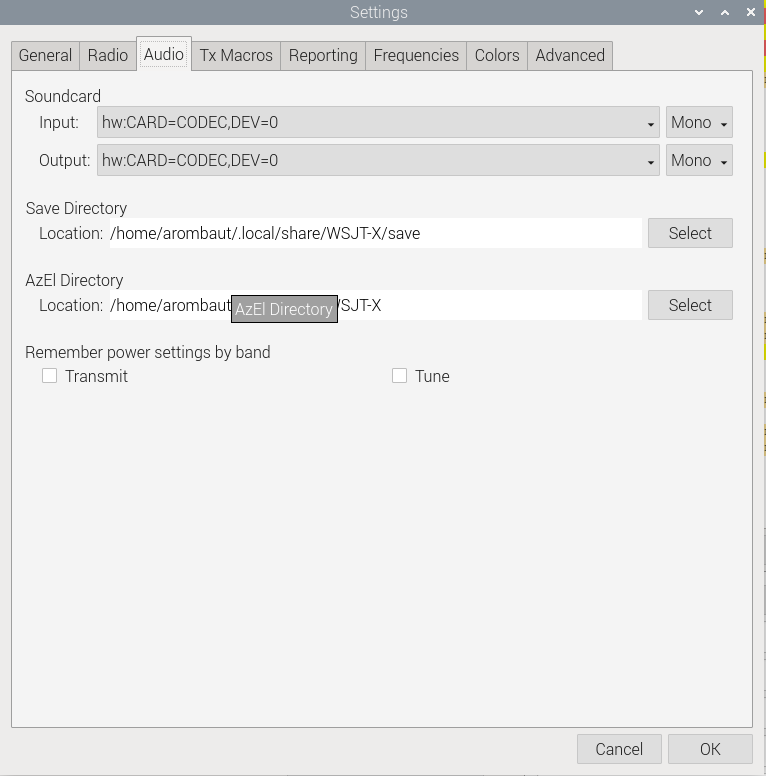Go to the Reporting tab

[x=323, y=55]
